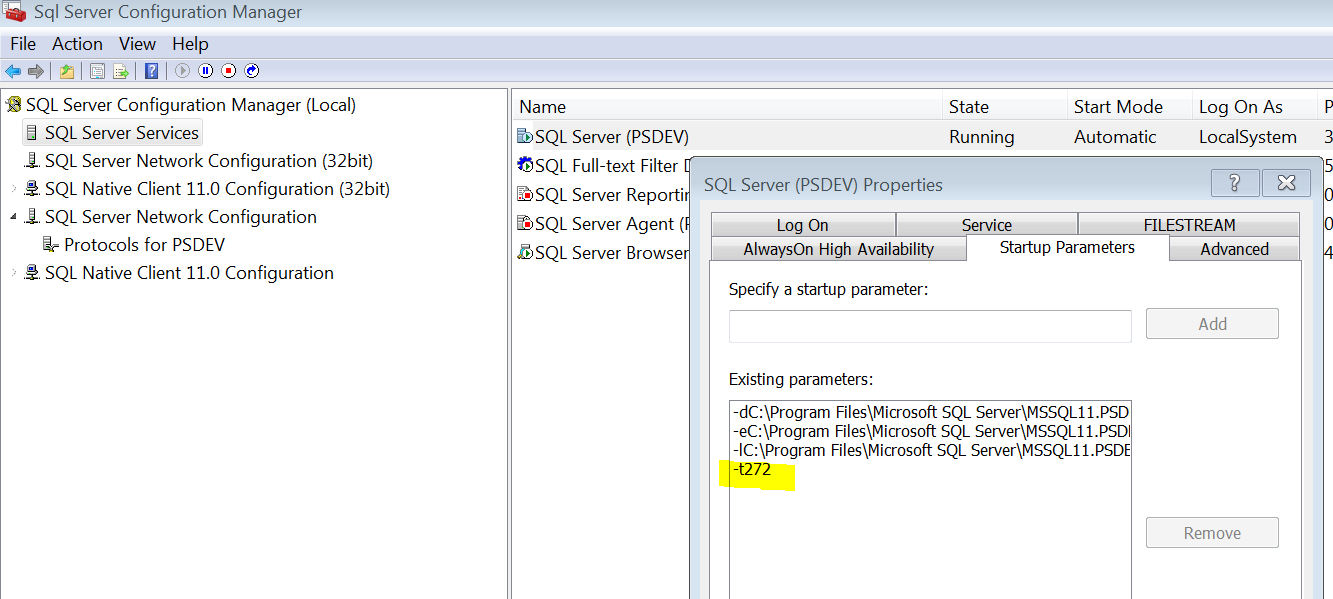Open the View menu
The image size is (1333, 599).
coord(137,44)
